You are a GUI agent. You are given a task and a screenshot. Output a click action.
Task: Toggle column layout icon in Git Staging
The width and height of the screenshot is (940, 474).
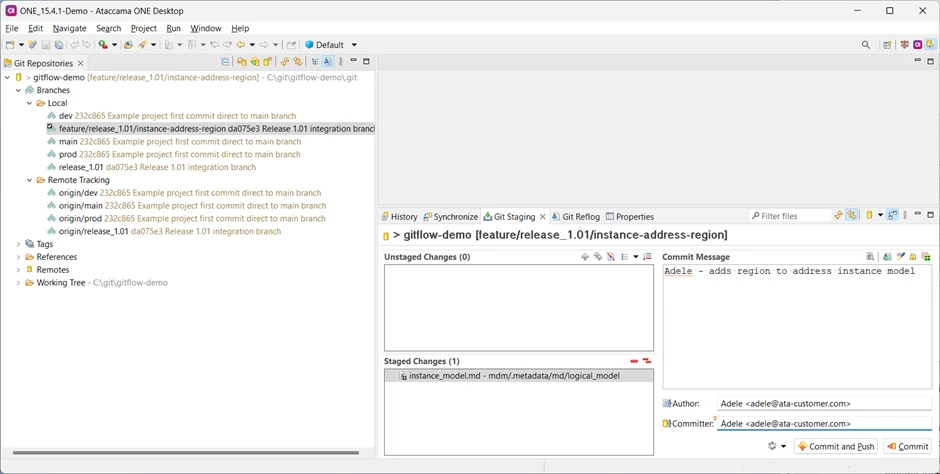[893, 215]
